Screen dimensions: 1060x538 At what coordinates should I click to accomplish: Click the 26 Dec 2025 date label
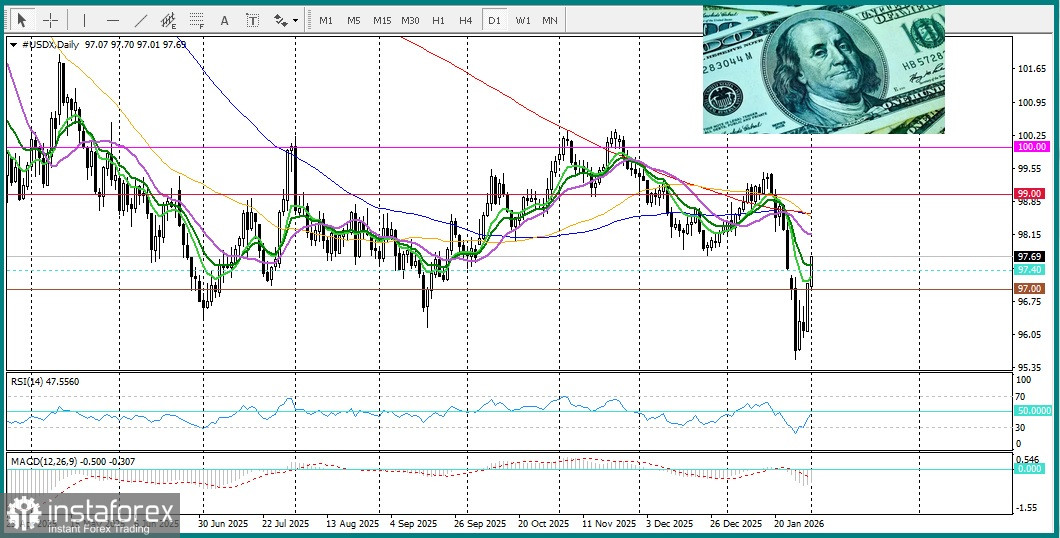point(737,524)
